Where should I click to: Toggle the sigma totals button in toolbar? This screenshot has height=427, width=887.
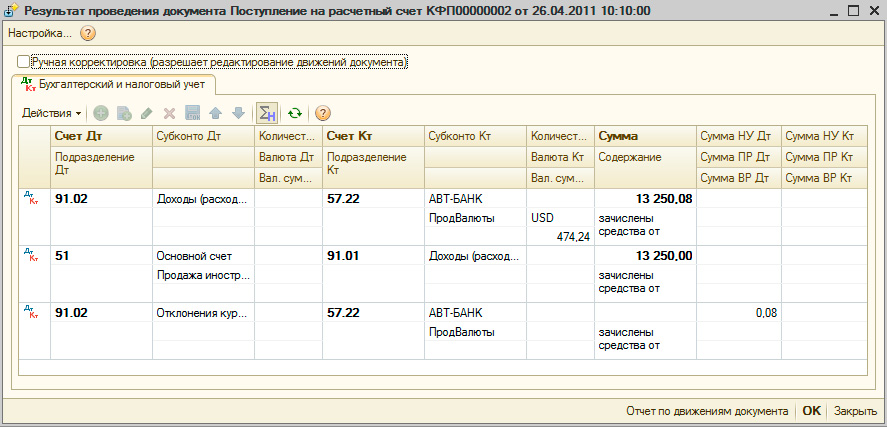267,113
